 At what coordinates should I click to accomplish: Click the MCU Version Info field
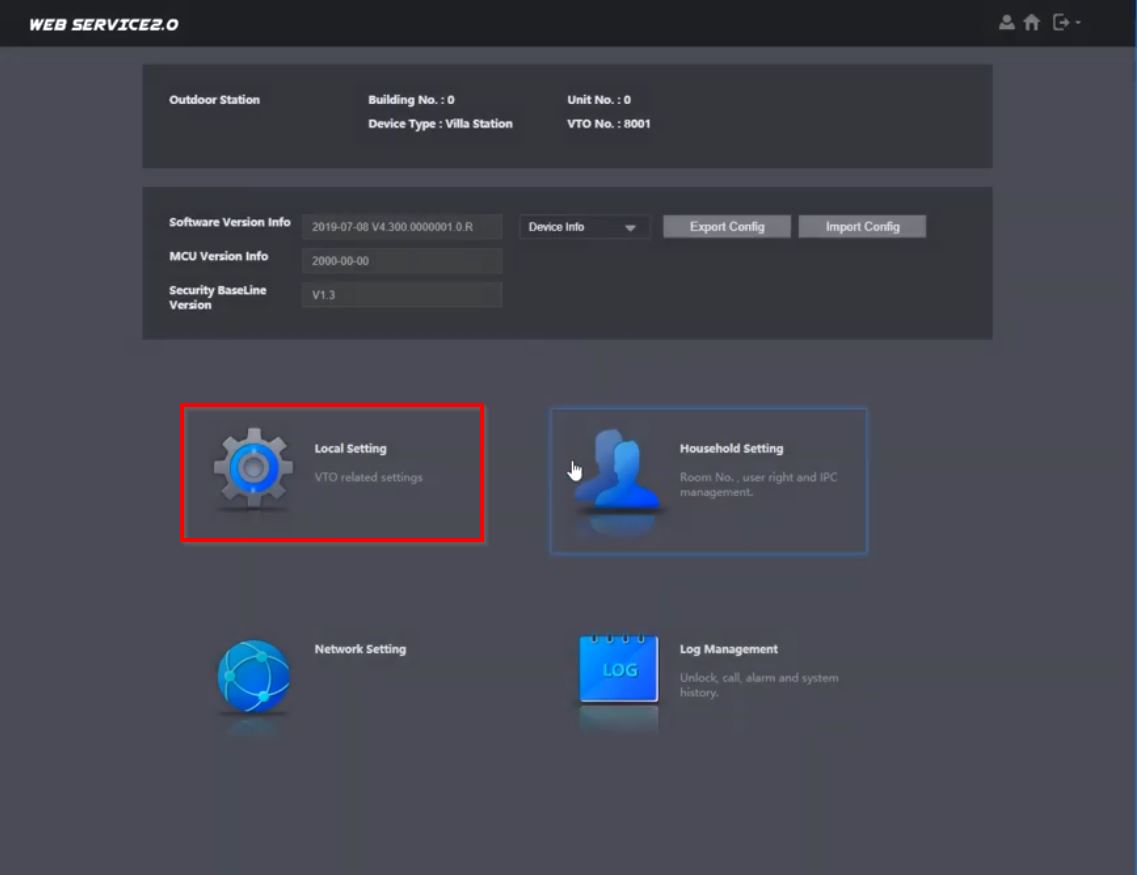402,261
